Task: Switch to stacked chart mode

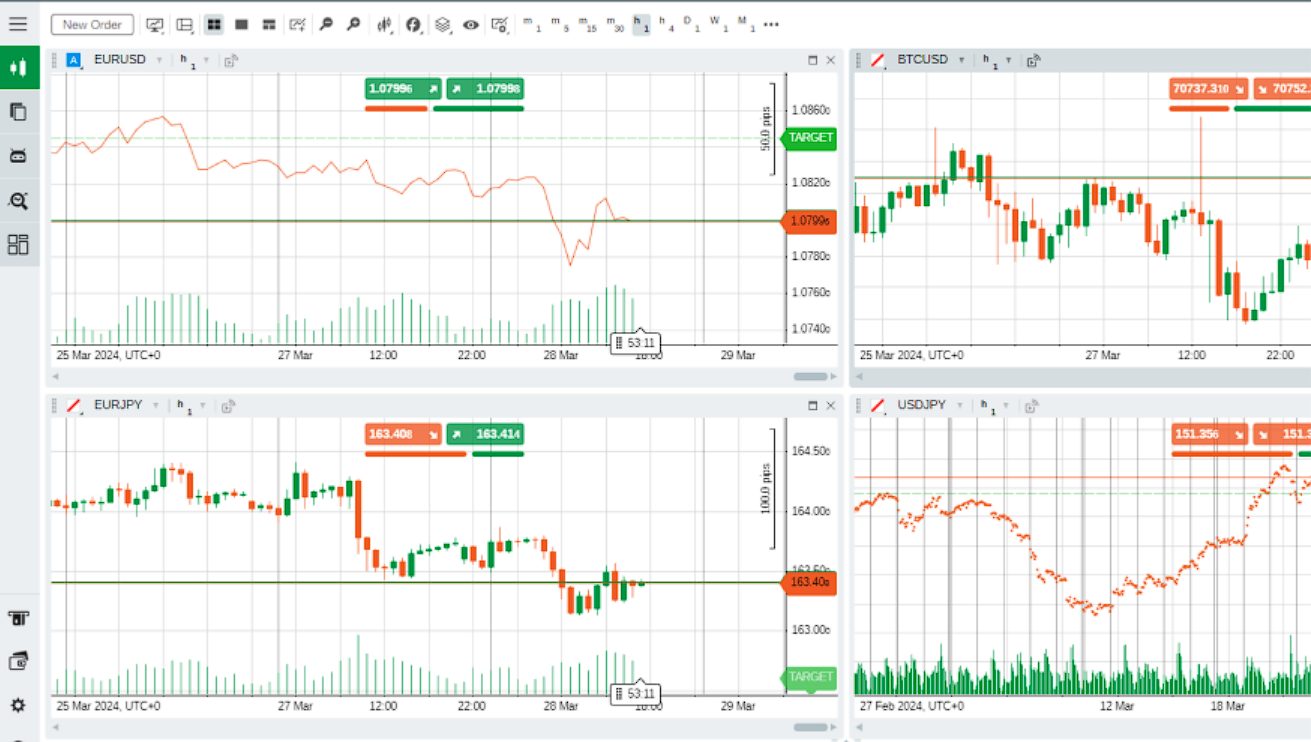Action: (x=269, y=25)
